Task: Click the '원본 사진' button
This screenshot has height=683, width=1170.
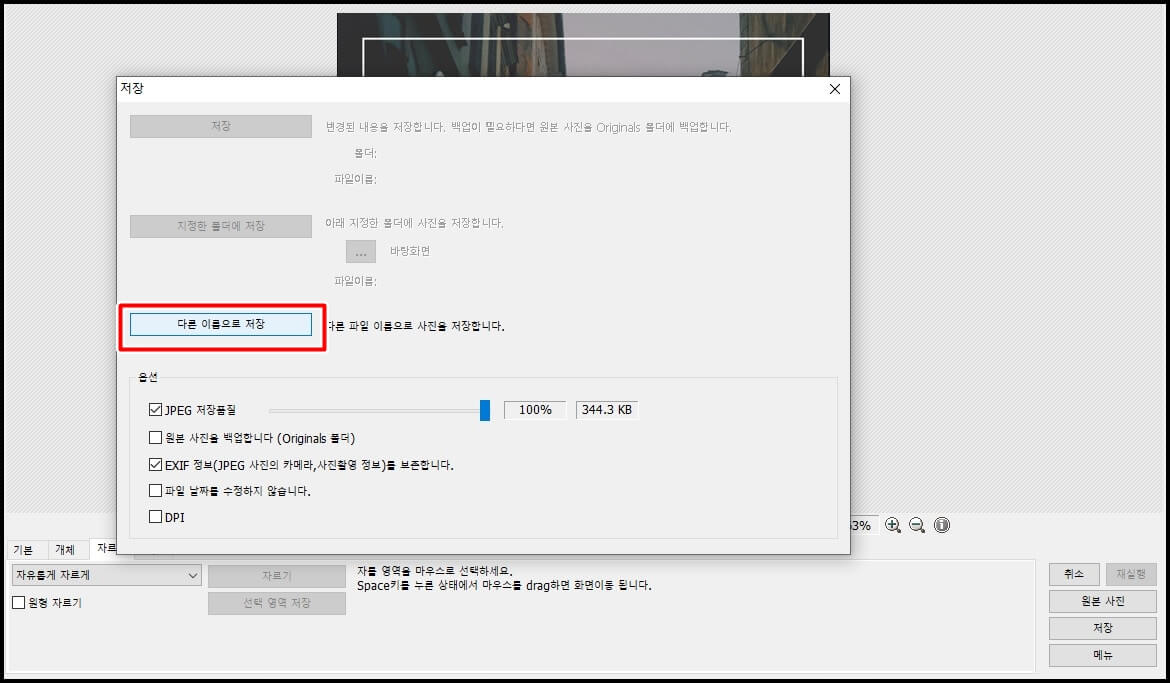Action: point(1103,601)
